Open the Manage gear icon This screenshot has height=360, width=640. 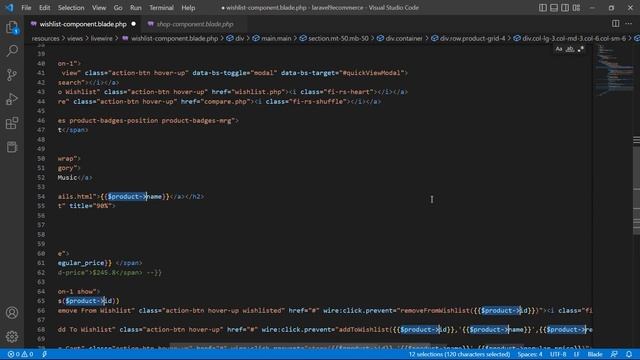click(x=12, y=336)
